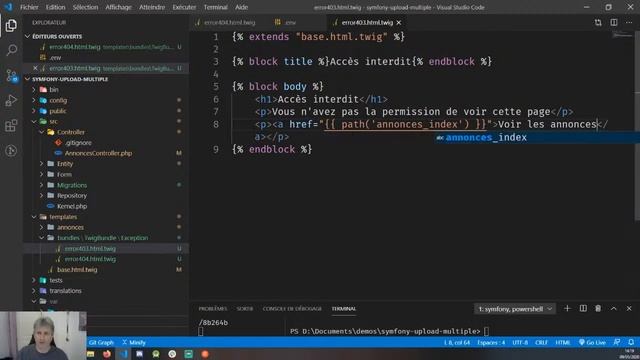Viewport: 640px width, 360px height.
Task: Kill the terminal with trash icon
Action: click(598, 309)
